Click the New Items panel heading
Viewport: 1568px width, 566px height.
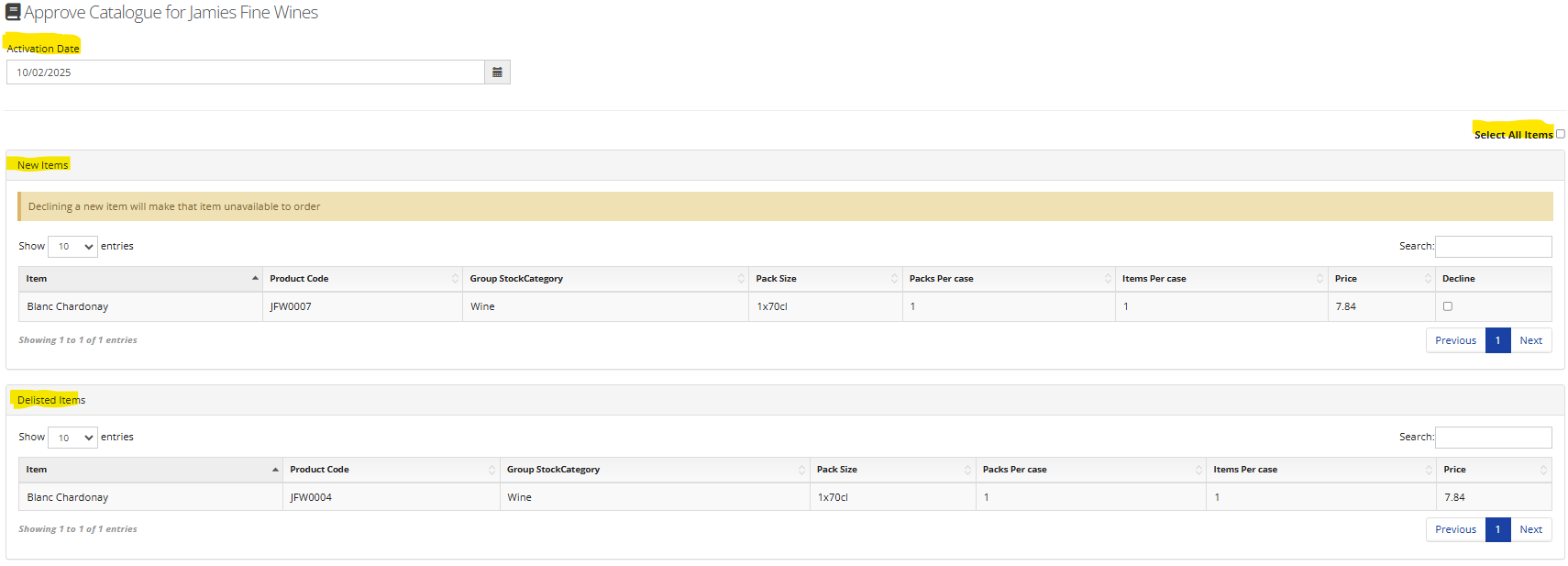(43, 165)
